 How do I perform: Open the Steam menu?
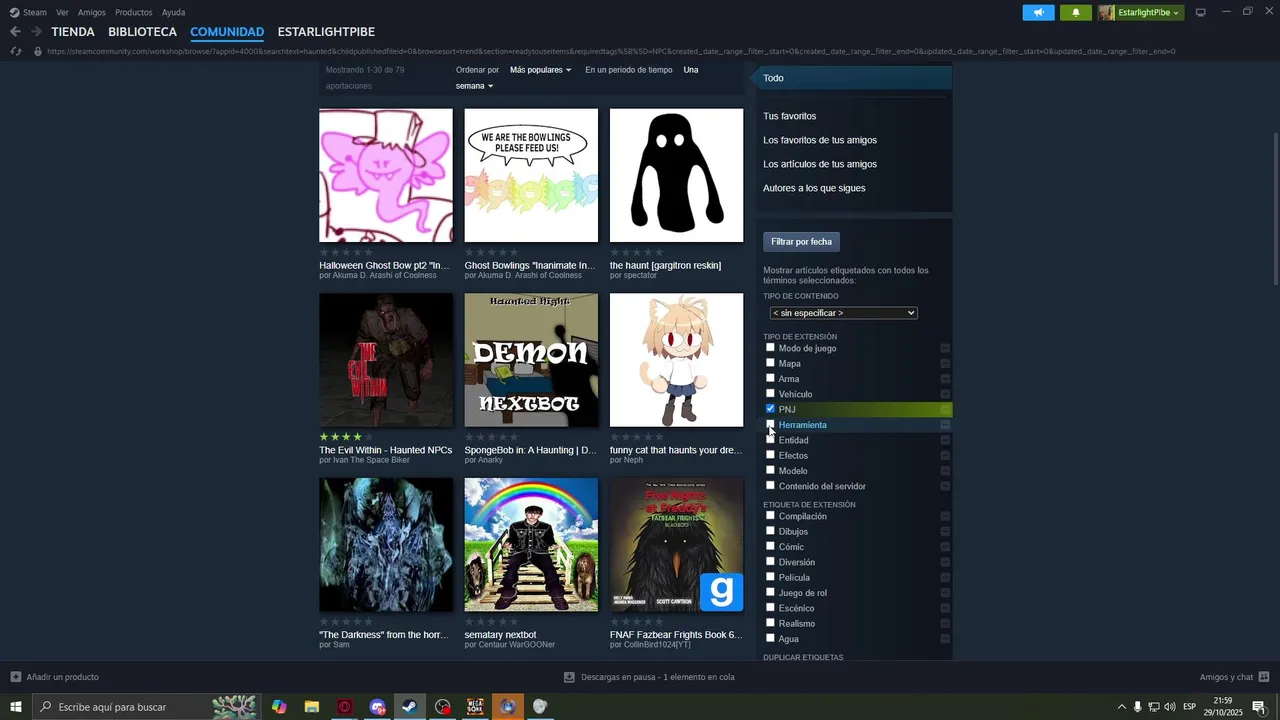point(35,12)
